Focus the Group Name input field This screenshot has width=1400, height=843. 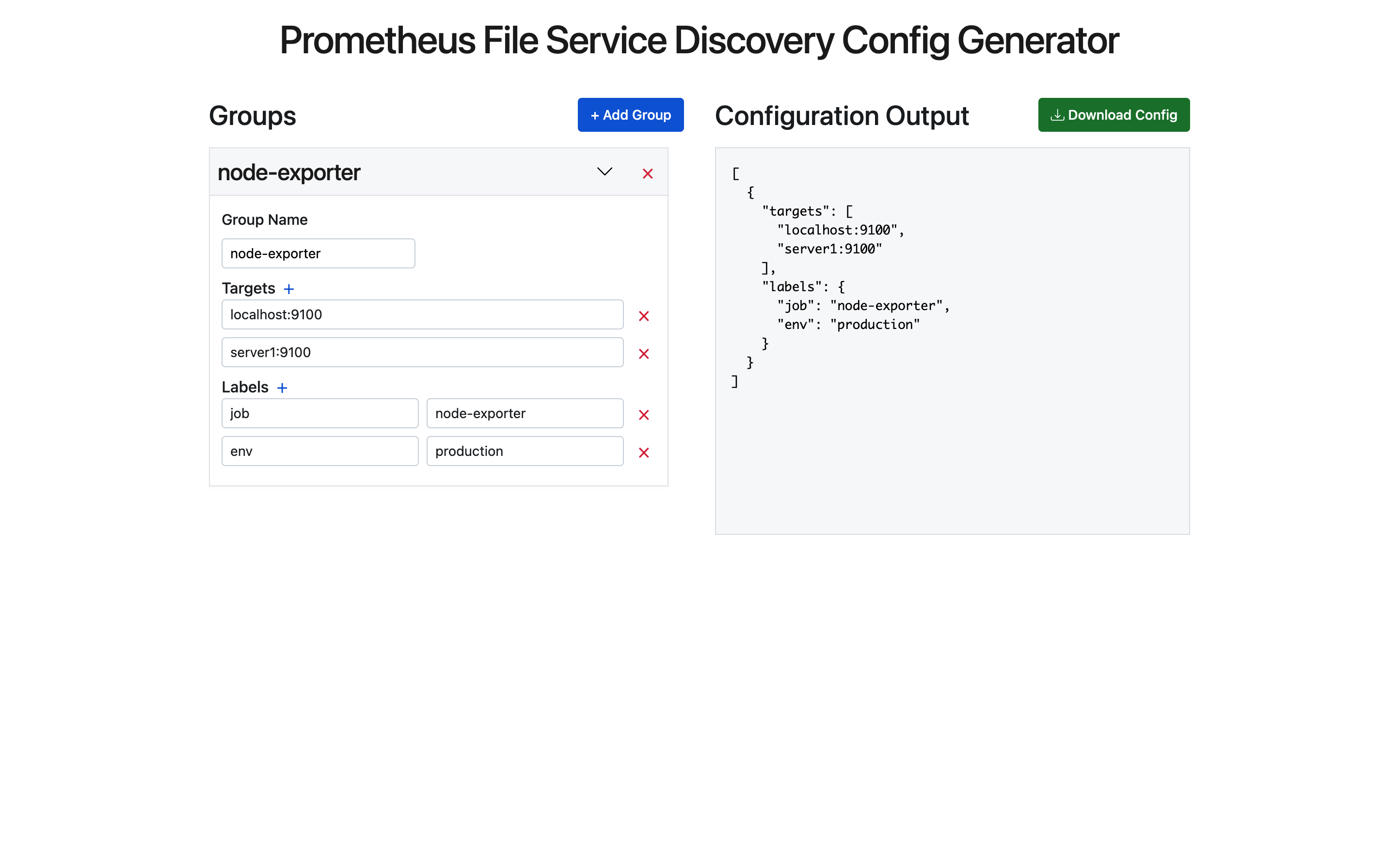point(318,254)
